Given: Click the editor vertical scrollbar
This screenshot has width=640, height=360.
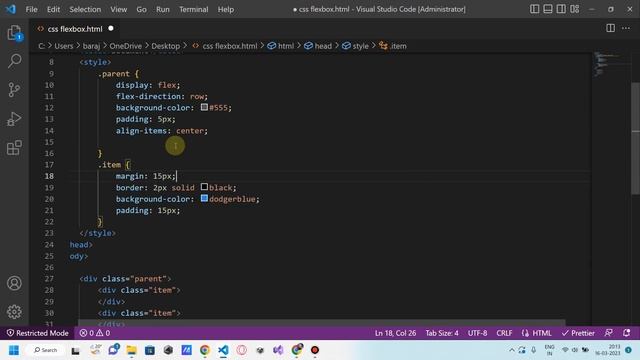Looking at the screenshot, I should (x=636, y=139).
